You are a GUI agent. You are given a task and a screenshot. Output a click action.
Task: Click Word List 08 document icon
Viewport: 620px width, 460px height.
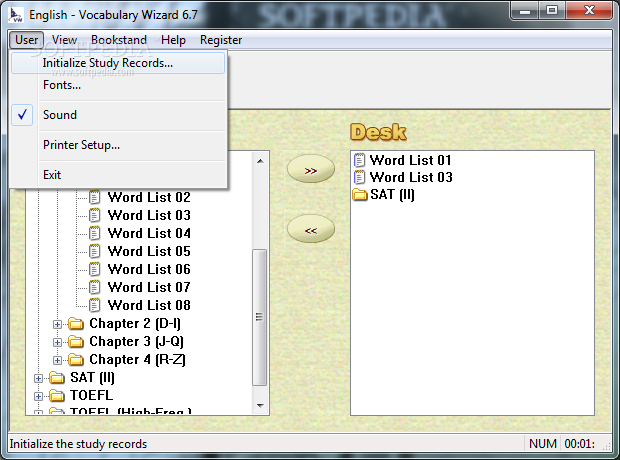coord(95,305)
